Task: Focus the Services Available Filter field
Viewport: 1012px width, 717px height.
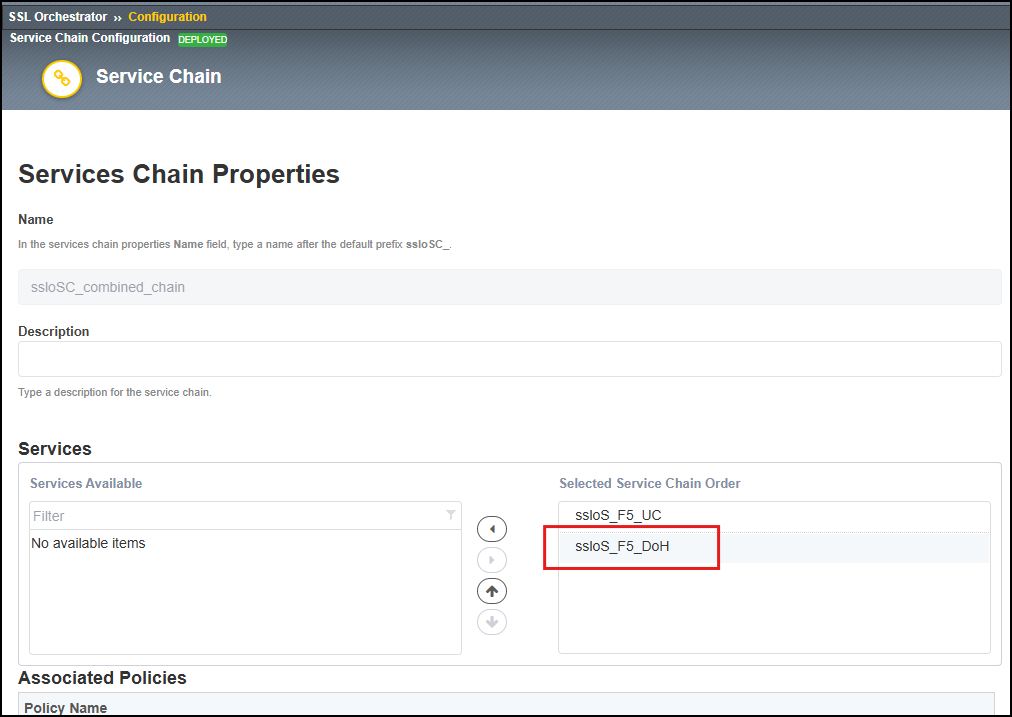Action: tap(245, 516)
